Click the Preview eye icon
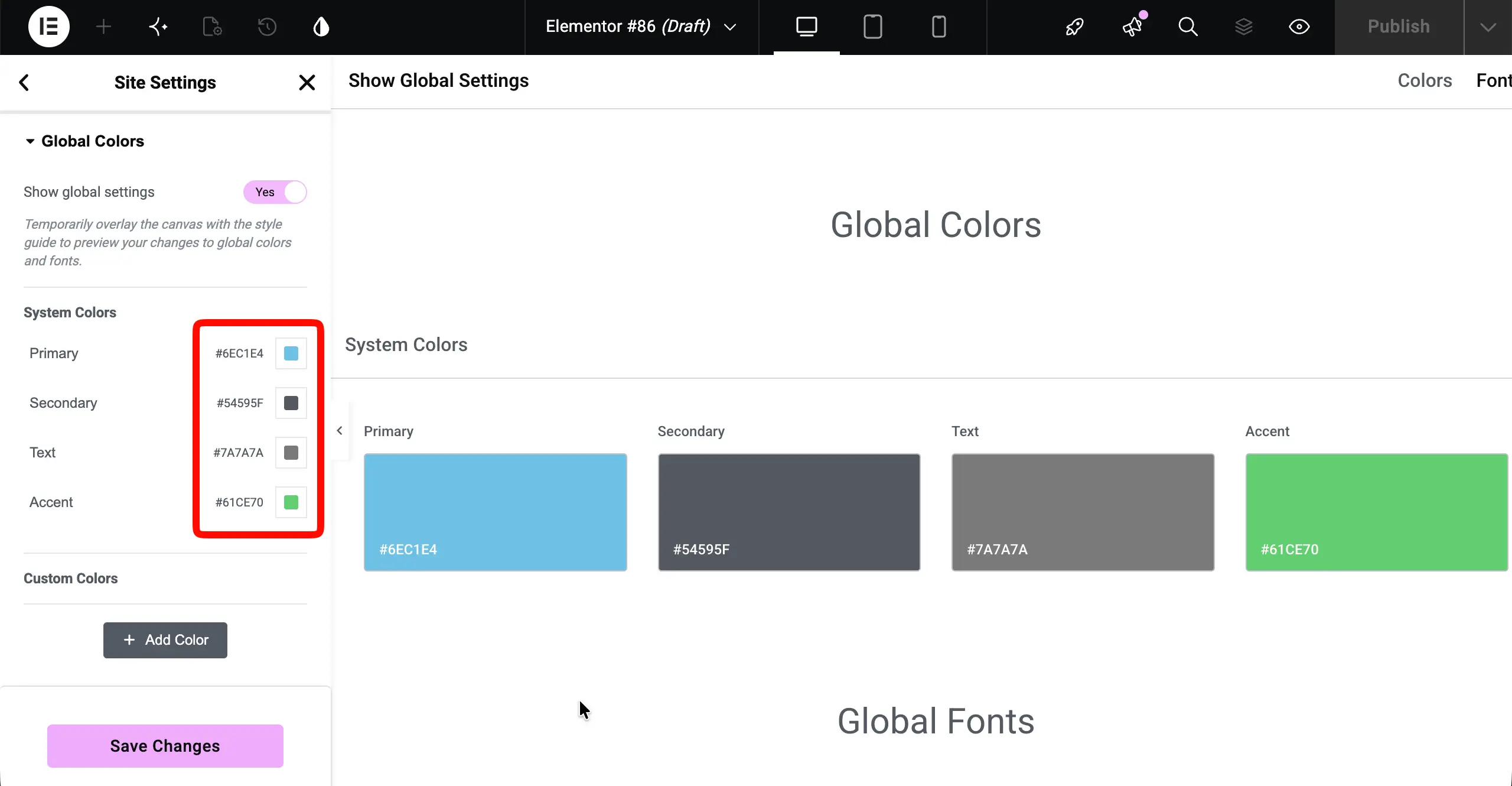The image size is (1512, 786). (x=1299, y=27)
